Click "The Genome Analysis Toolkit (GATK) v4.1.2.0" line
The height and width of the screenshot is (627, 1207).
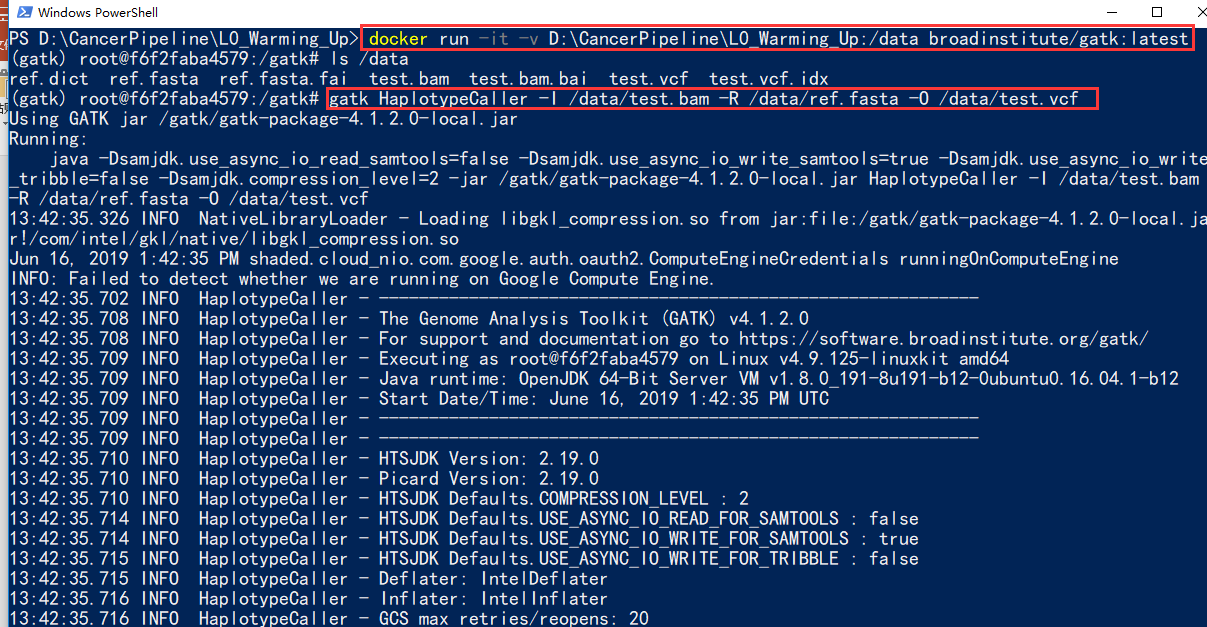point(594,319)
